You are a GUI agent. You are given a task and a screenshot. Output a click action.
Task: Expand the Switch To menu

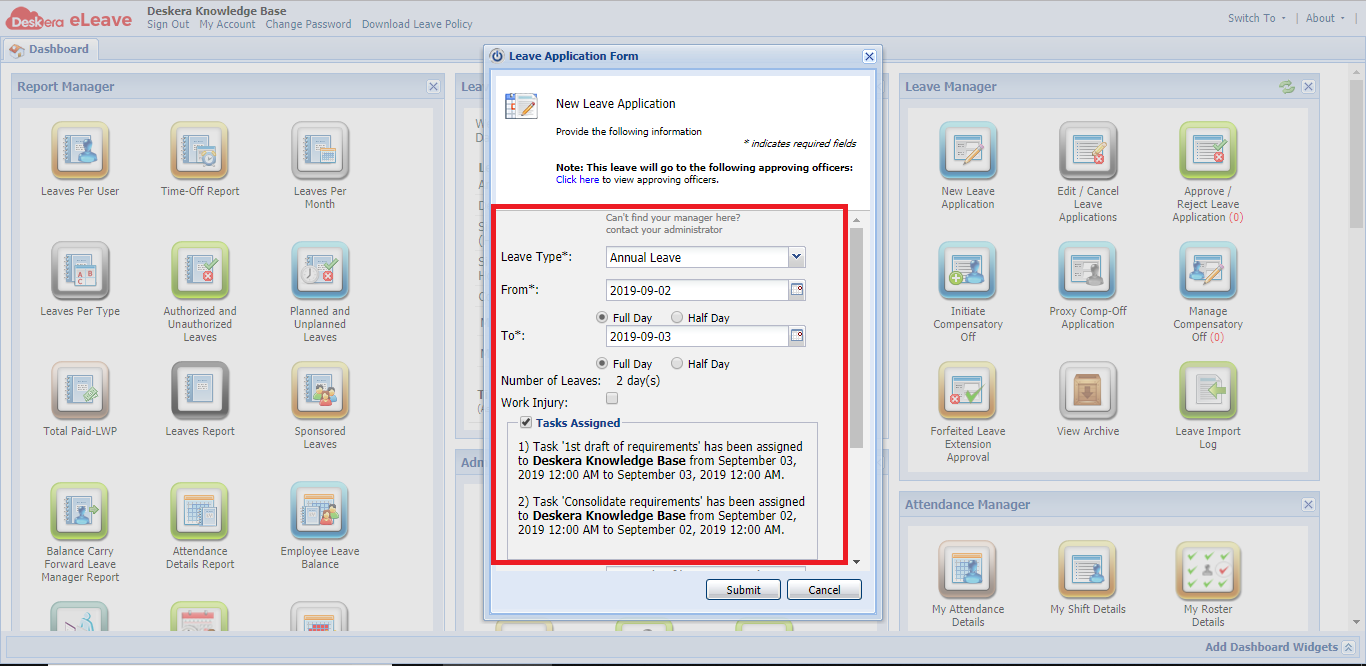point(1254,17)
